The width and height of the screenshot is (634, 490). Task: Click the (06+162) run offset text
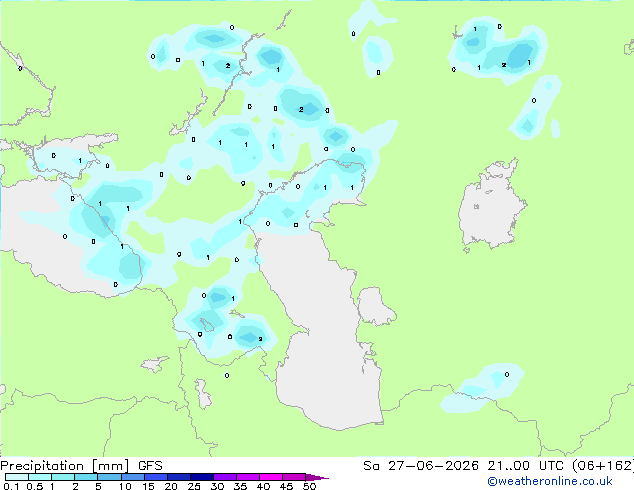pos(602,466)
